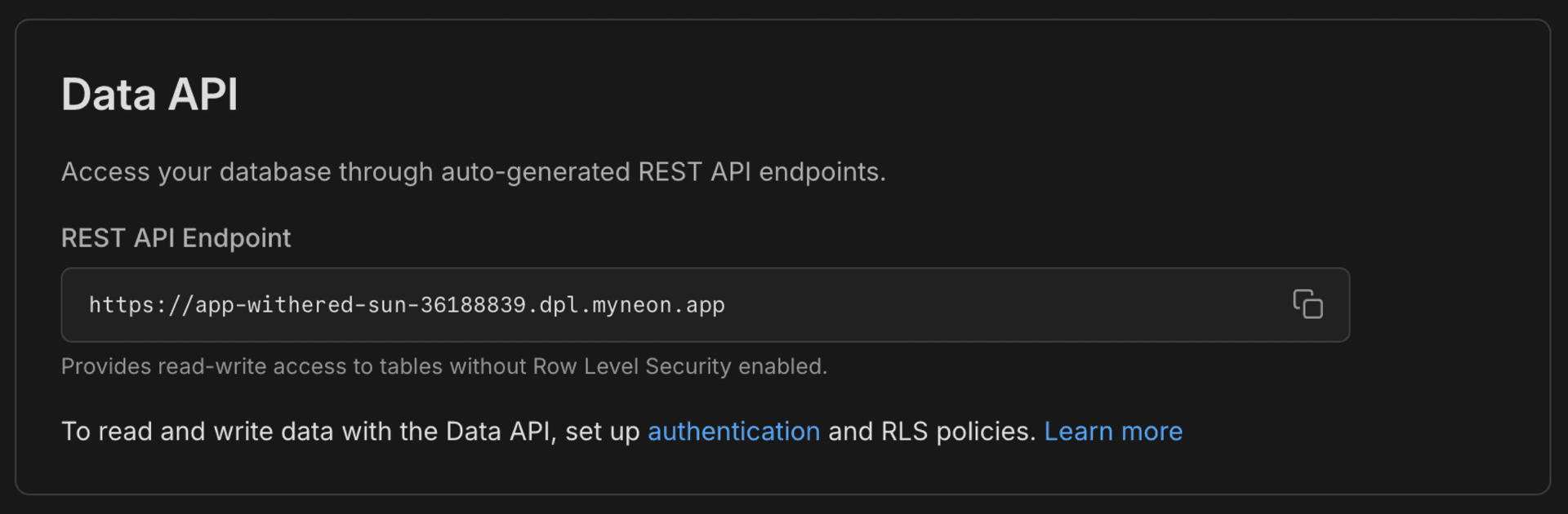Click the clipboard icon in the endpoint field
This screenshot has height=514, width=1568.
point(1307,304)
